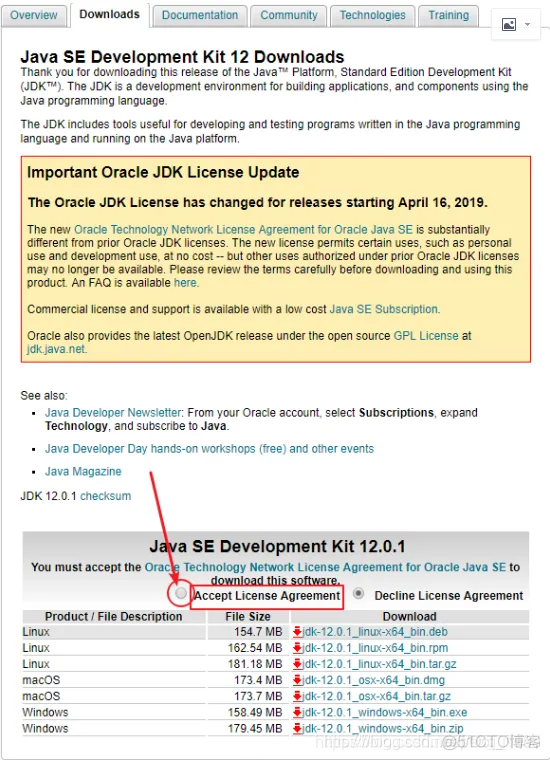Click the red download arrow icon beside the linux .rpm file

[x=298, y=648]
